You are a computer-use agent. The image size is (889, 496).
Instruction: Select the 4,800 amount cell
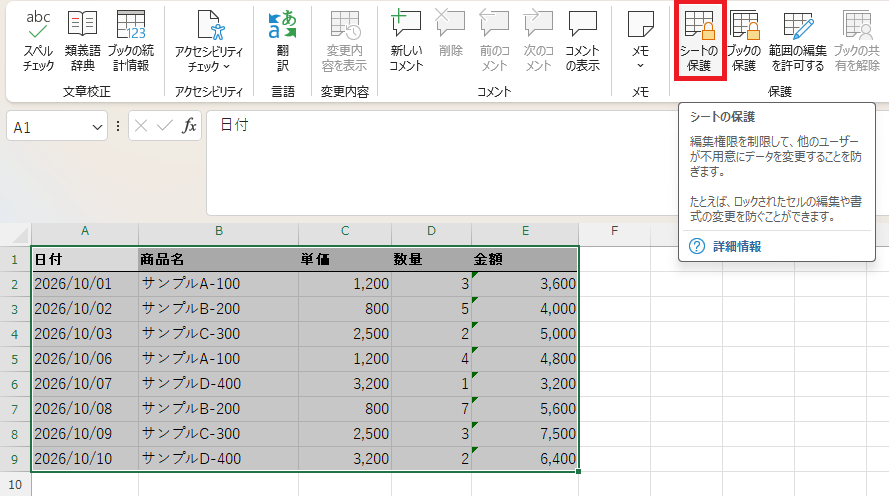pyautogui.click(x=525, y=359)
